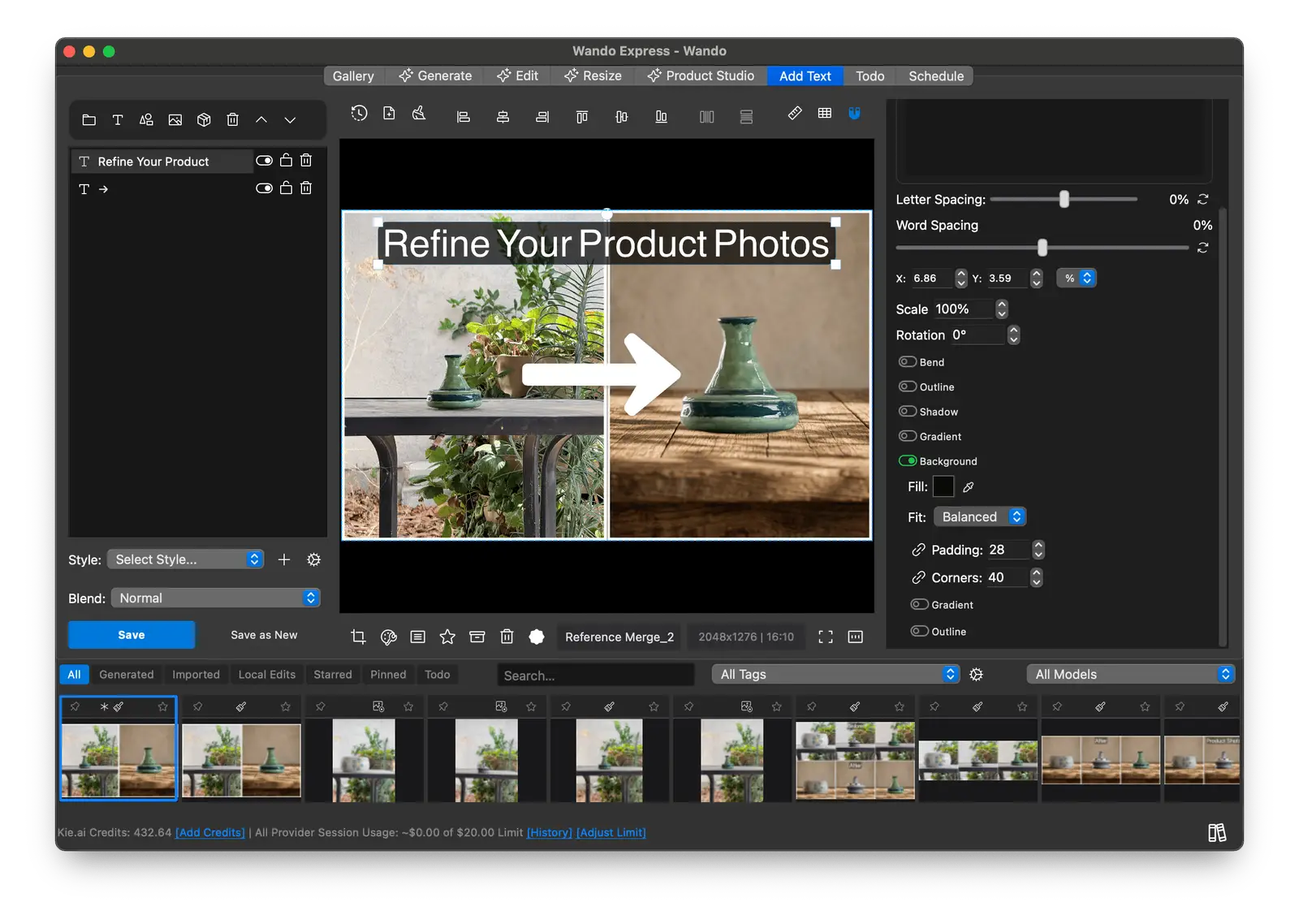Open the book icon in status bar
This screenshot has height=924, width=1299.
(1217, 833)
